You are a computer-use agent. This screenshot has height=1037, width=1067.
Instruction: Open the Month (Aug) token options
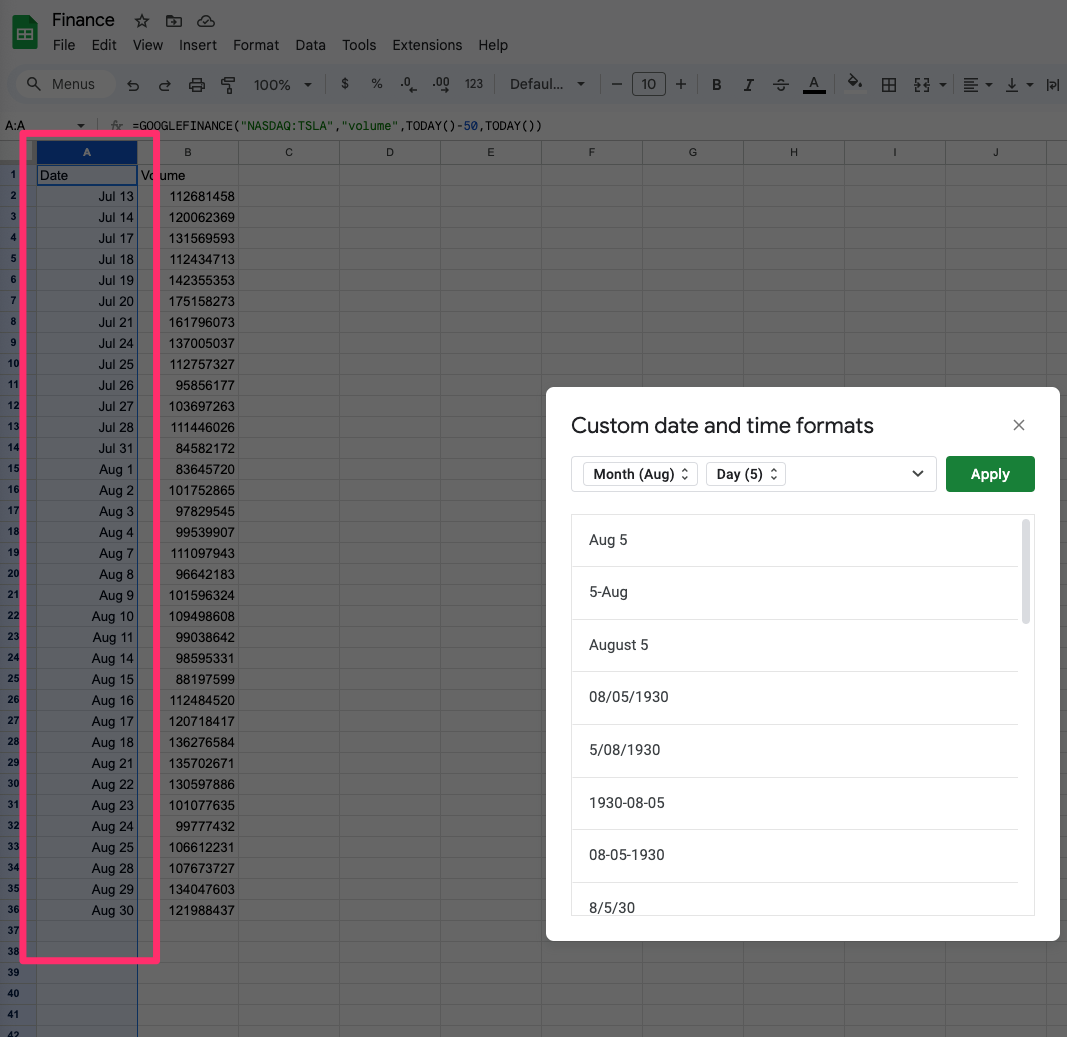pyautogui.click(x=640, y=474)
